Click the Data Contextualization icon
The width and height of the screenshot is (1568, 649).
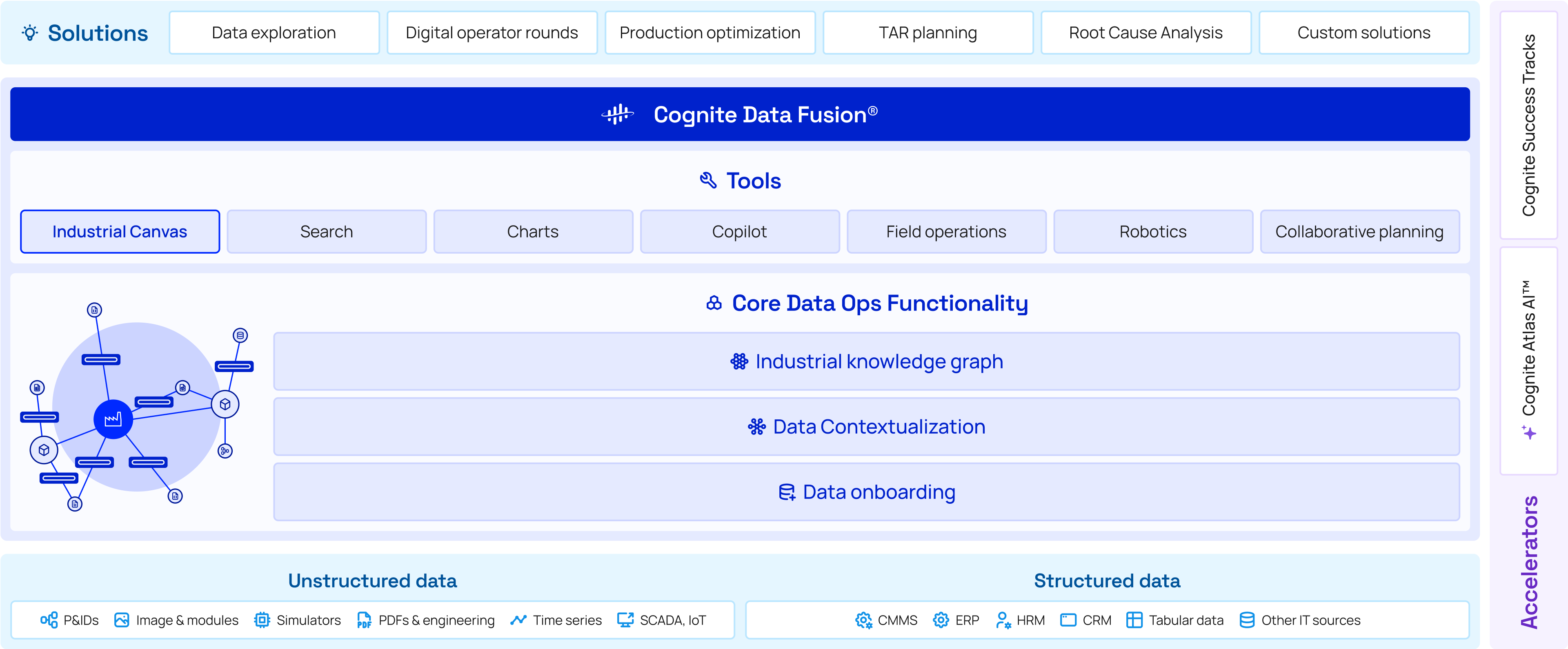pyautogui.click(x=756, y=426)
